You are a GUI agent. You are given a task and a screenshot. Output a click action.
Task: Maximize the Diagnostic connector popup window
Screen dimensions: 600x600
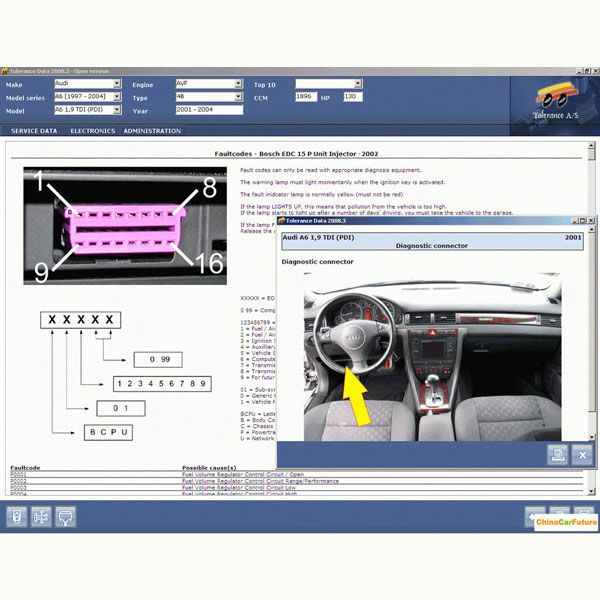(582, 221)
